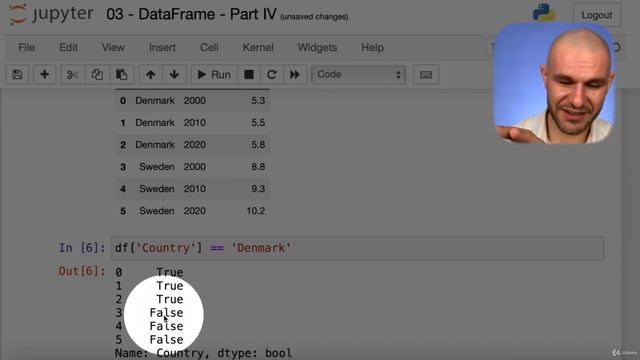Restart the kernel icon

[271, 74]
